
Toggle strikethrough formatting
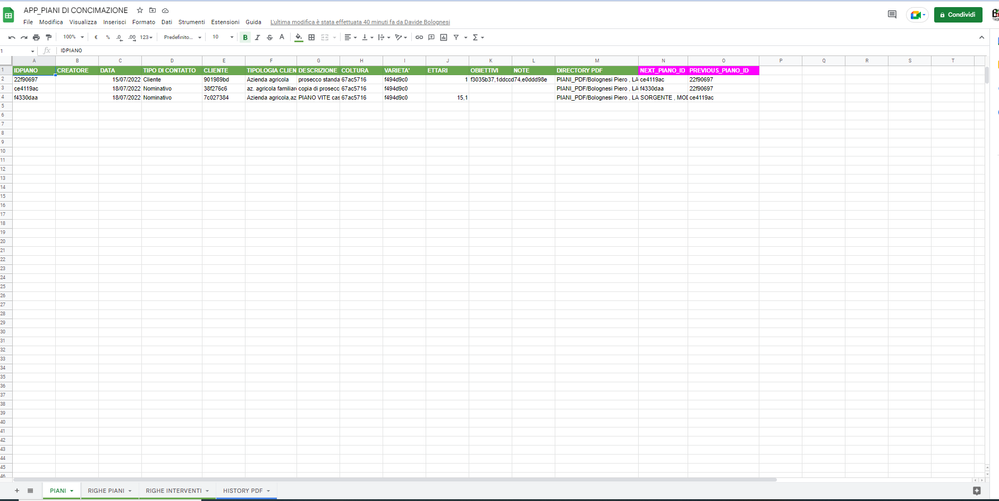pos(270,38)
